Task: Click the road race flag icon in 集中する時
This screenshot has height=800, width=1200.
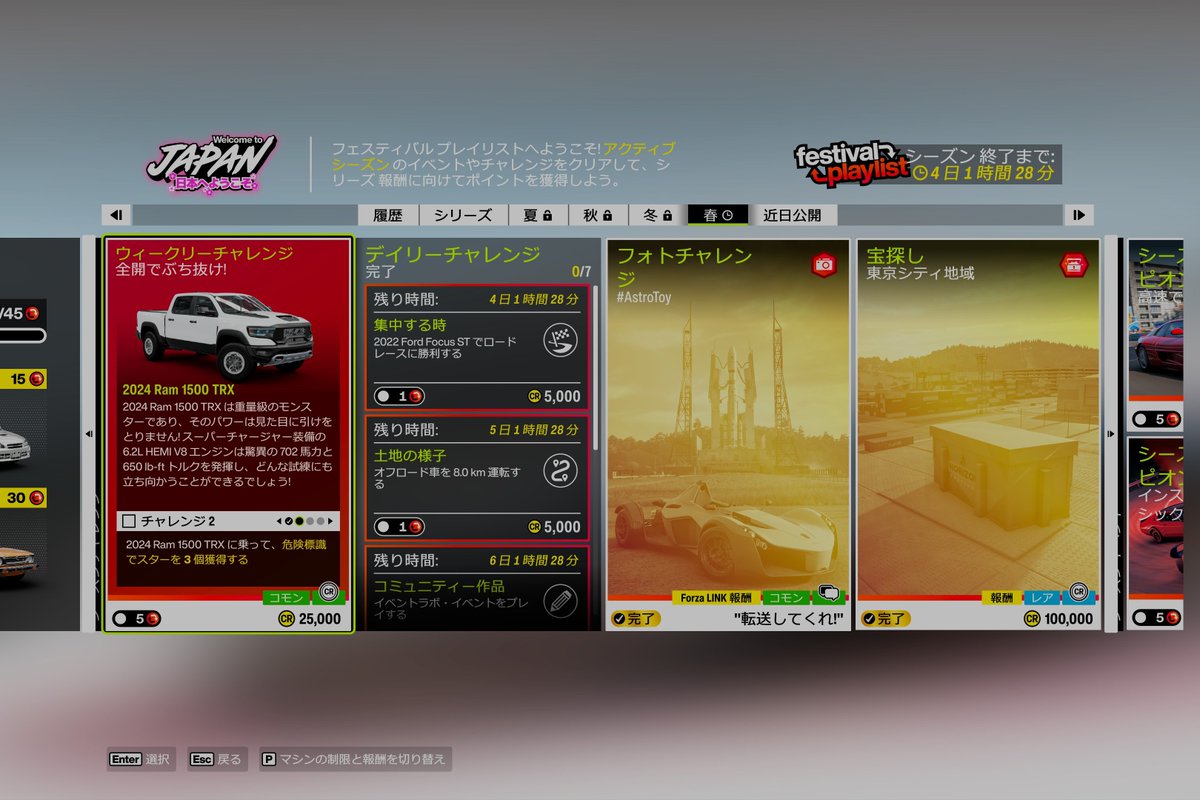Action: [x=560, y=341]
